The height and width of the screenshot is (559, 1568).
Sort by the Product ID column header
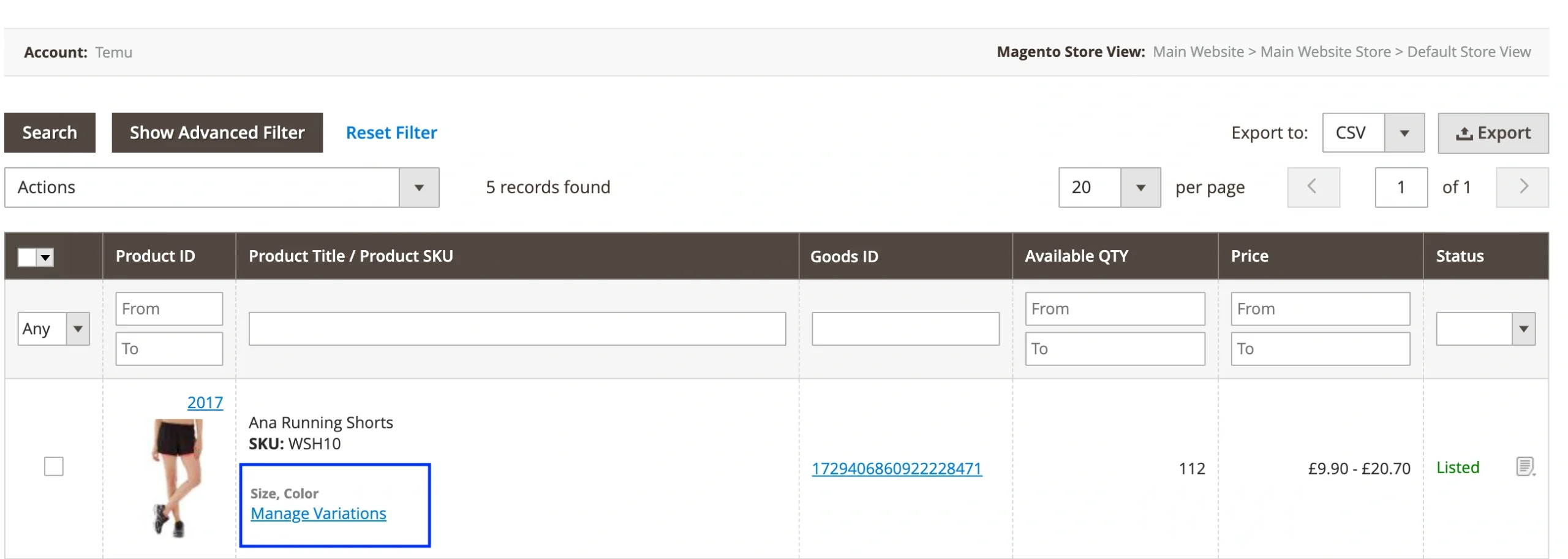click(156, 256)
